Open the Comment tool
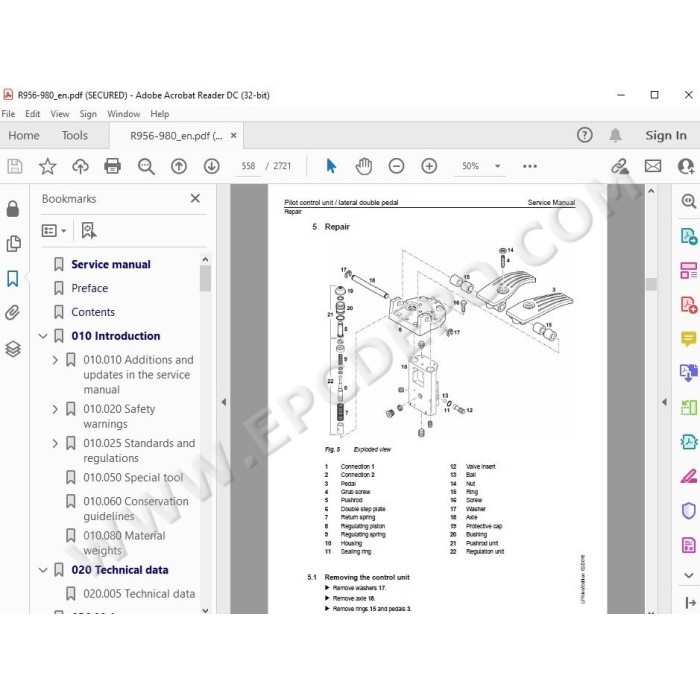The image size is (700, 700). 688,339
